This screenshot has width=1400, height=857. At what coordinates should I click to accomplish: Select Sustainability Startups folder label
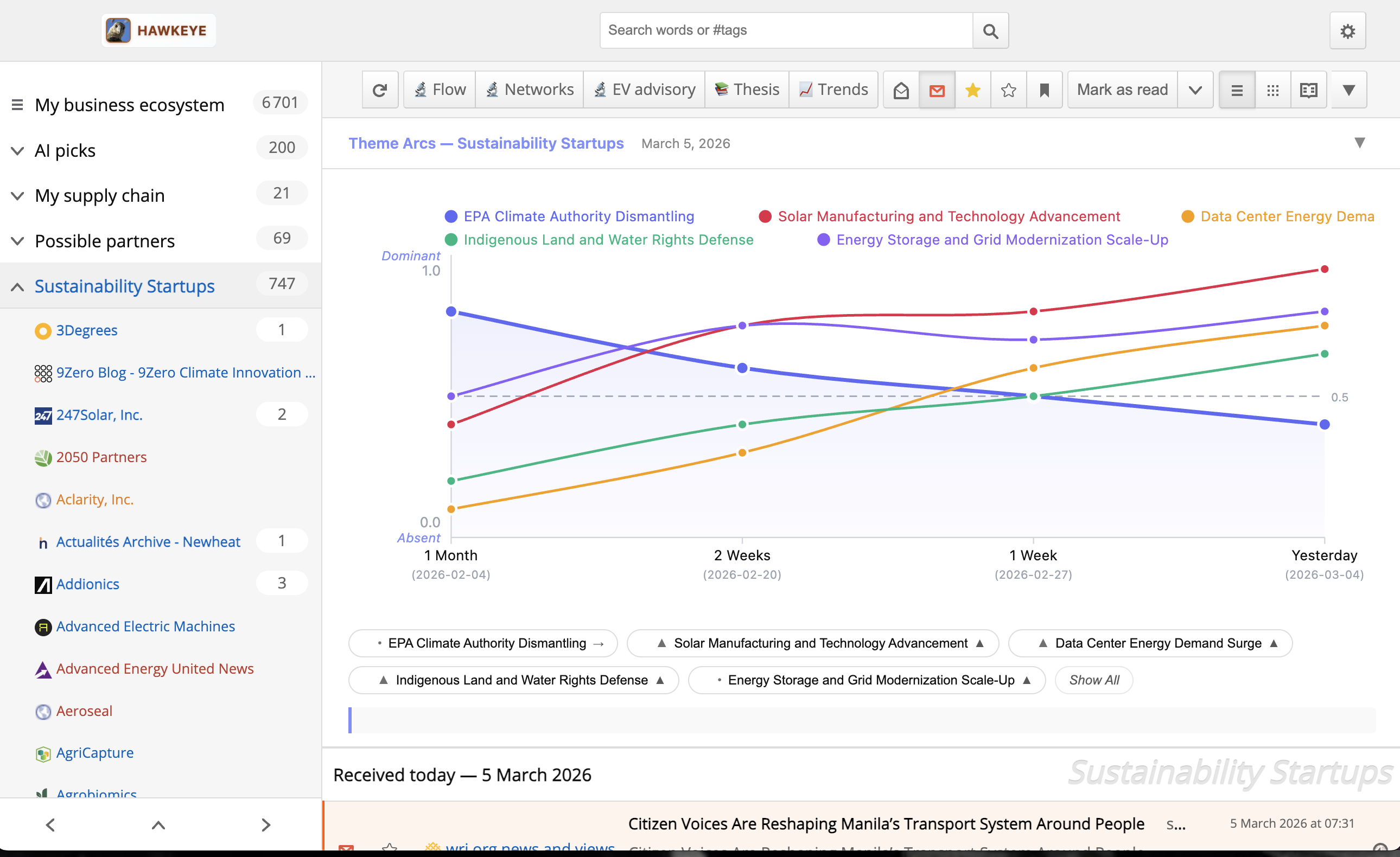coord(124,286)
